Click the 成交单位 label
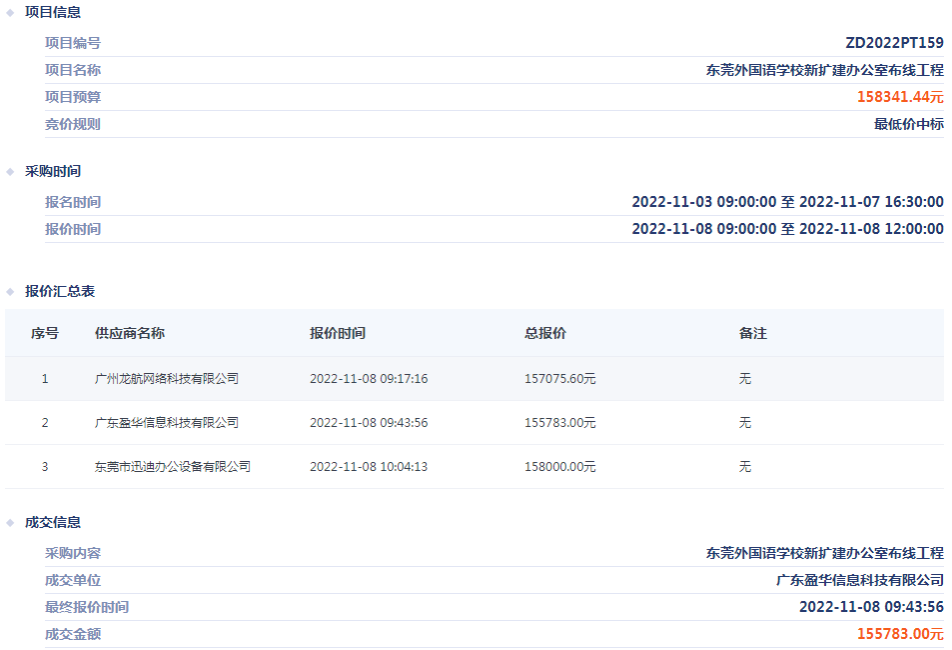The height and width of the screenshot is (650, 952). (x=73, y=580)
